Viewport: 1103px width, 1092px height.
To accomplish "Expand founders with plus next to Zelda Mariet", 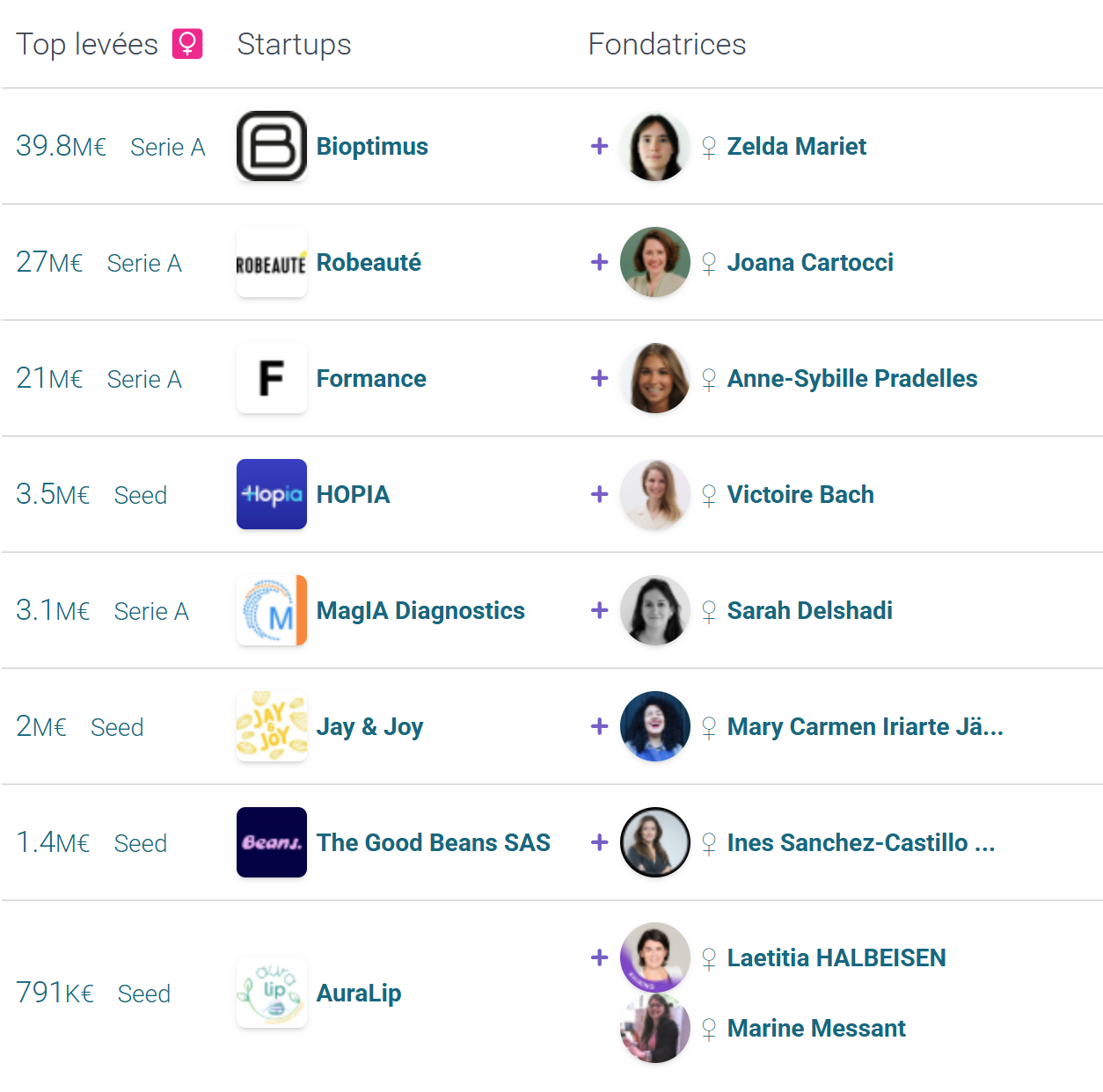I will (600, 146).
